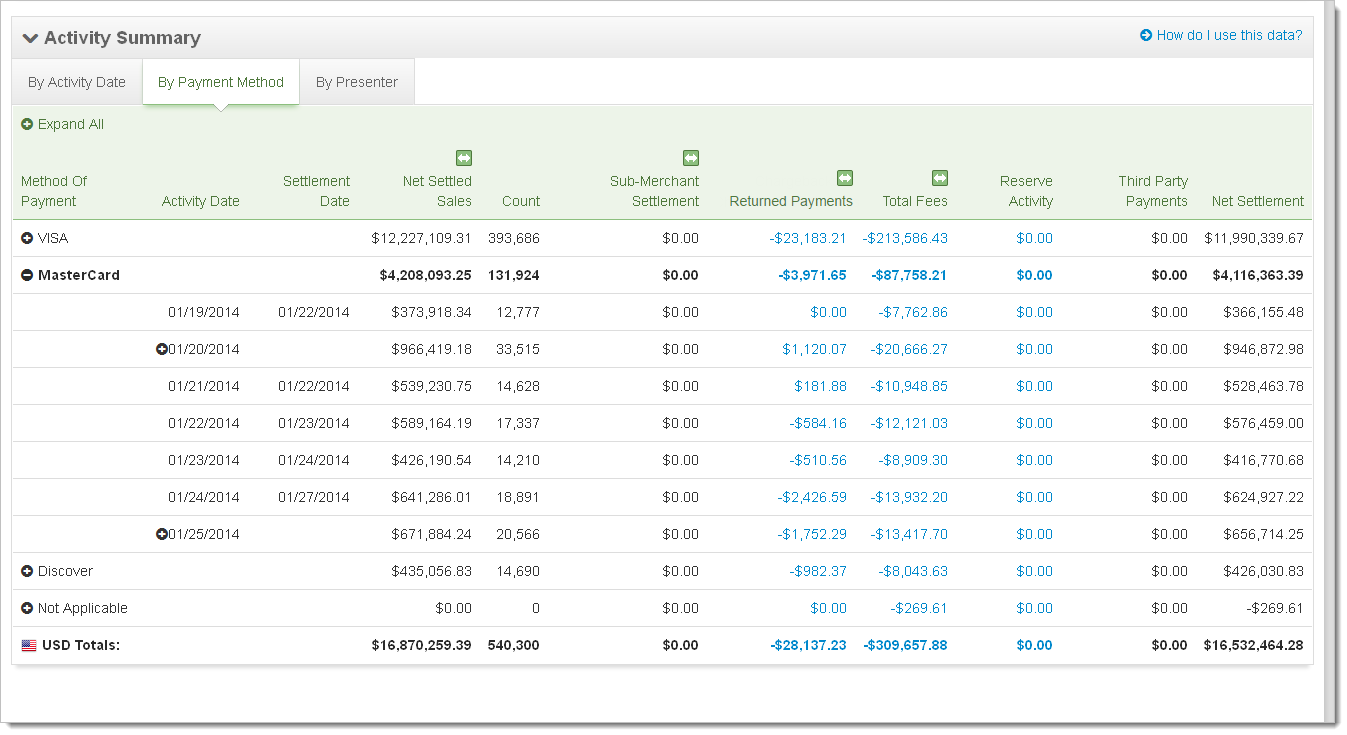The width and height of the screenshot is (1347, 735).
Task: Open VISA returned payments -$23,183.21
Action: pyautogui.click(x=808, y=239)
